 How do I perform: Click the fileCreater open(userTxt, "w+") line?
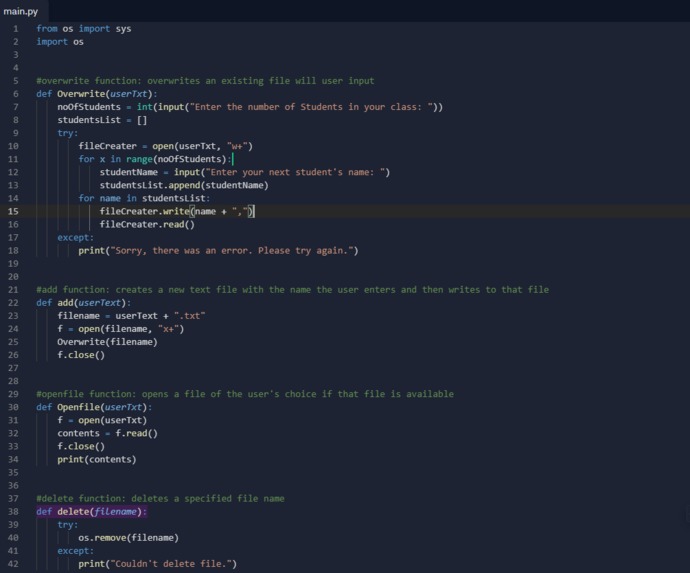165,146
